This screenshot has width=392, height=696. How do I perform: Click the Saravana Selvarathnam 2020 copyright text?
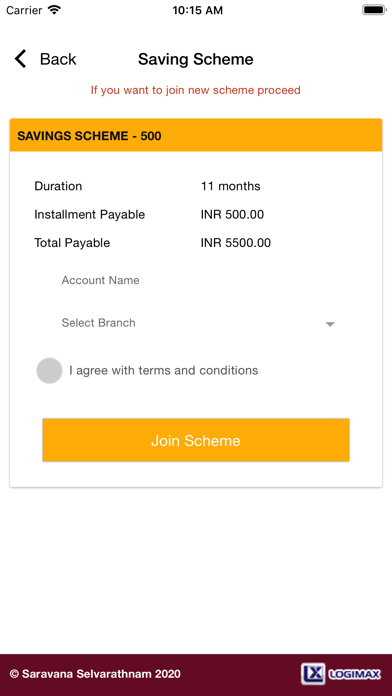tap(95, 674)
